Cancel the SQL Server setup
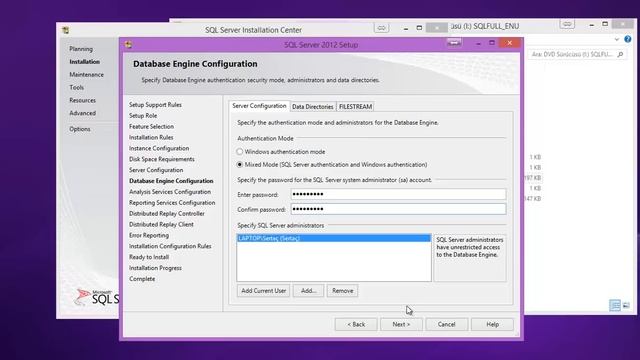This screenshot has height=360, width=640. (x=447, y=324)
